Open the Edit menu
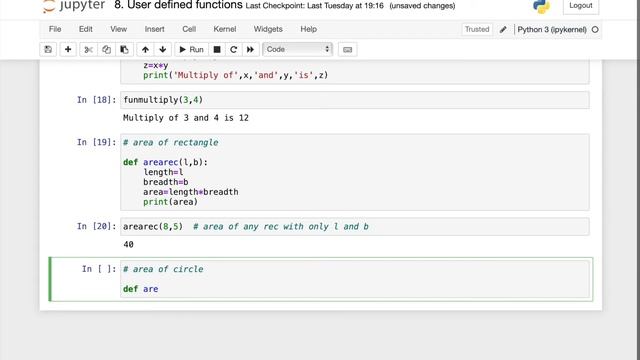640x360 pixels. click(x=85, y=29)
